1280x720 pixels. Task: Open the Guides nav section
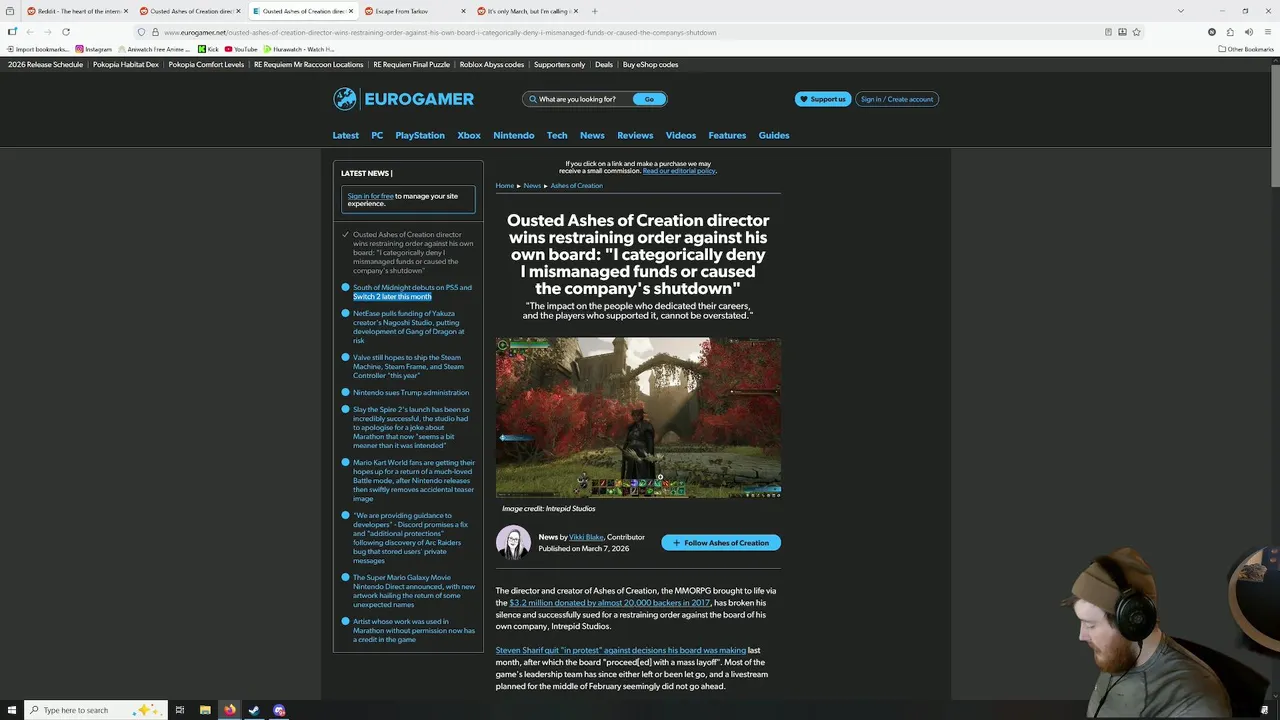click(774, 135)
